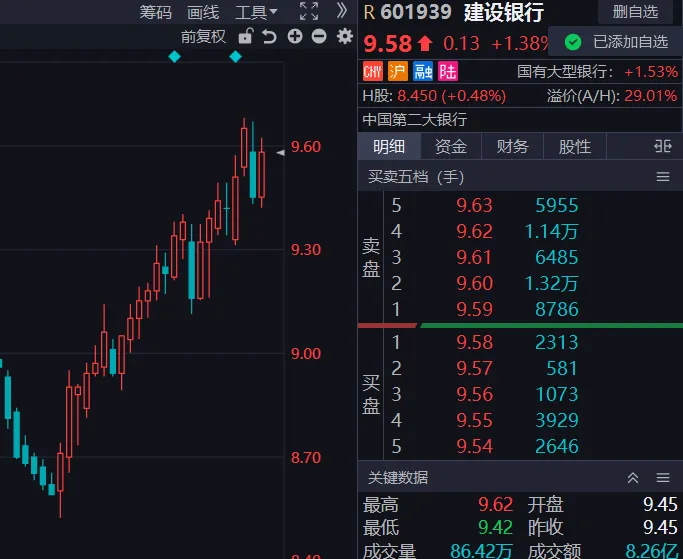This screenshot has width=683, height=559.
Task: Open the 买卖五档 panel menu icon
Action: coord(663,177)
